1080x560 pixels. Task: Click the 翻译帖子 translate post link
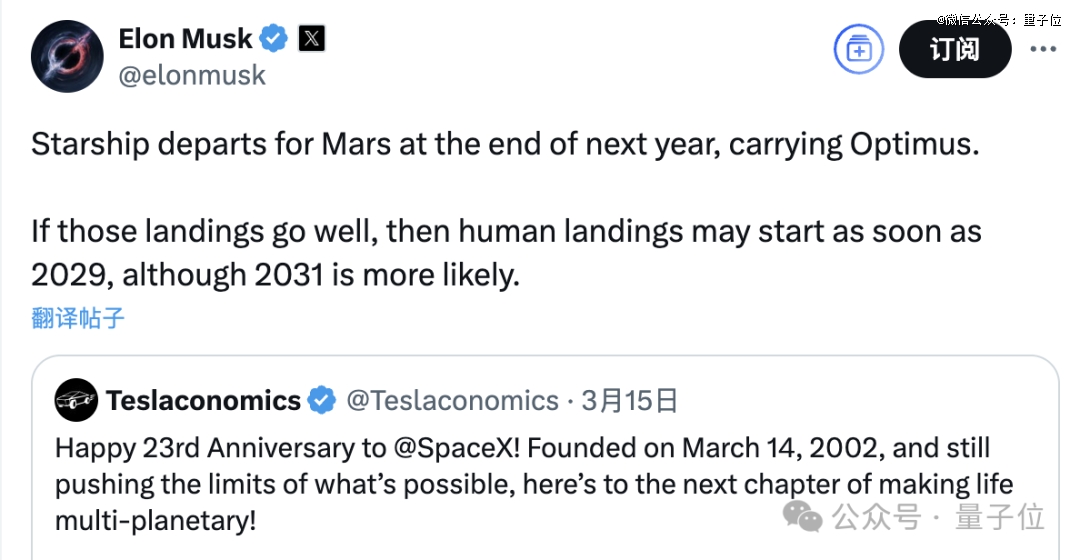click(x=78, y=318)
